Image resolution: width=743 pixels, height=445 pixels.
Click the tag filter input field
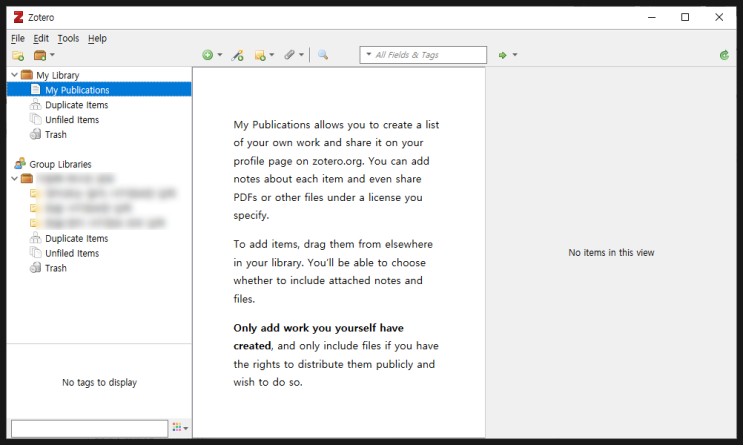(90, 428)
